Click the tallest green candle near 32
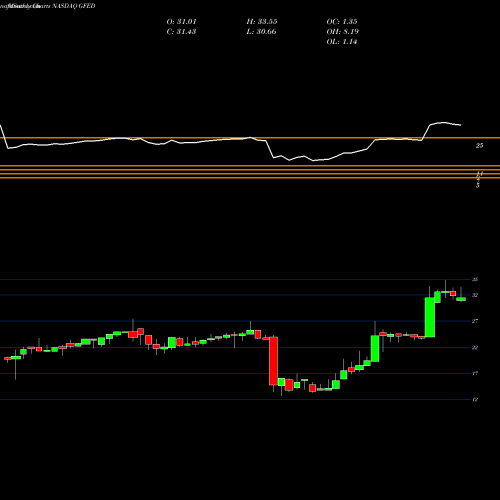The width and height of the screenshot is (500, 500). [x=430, y=317]
